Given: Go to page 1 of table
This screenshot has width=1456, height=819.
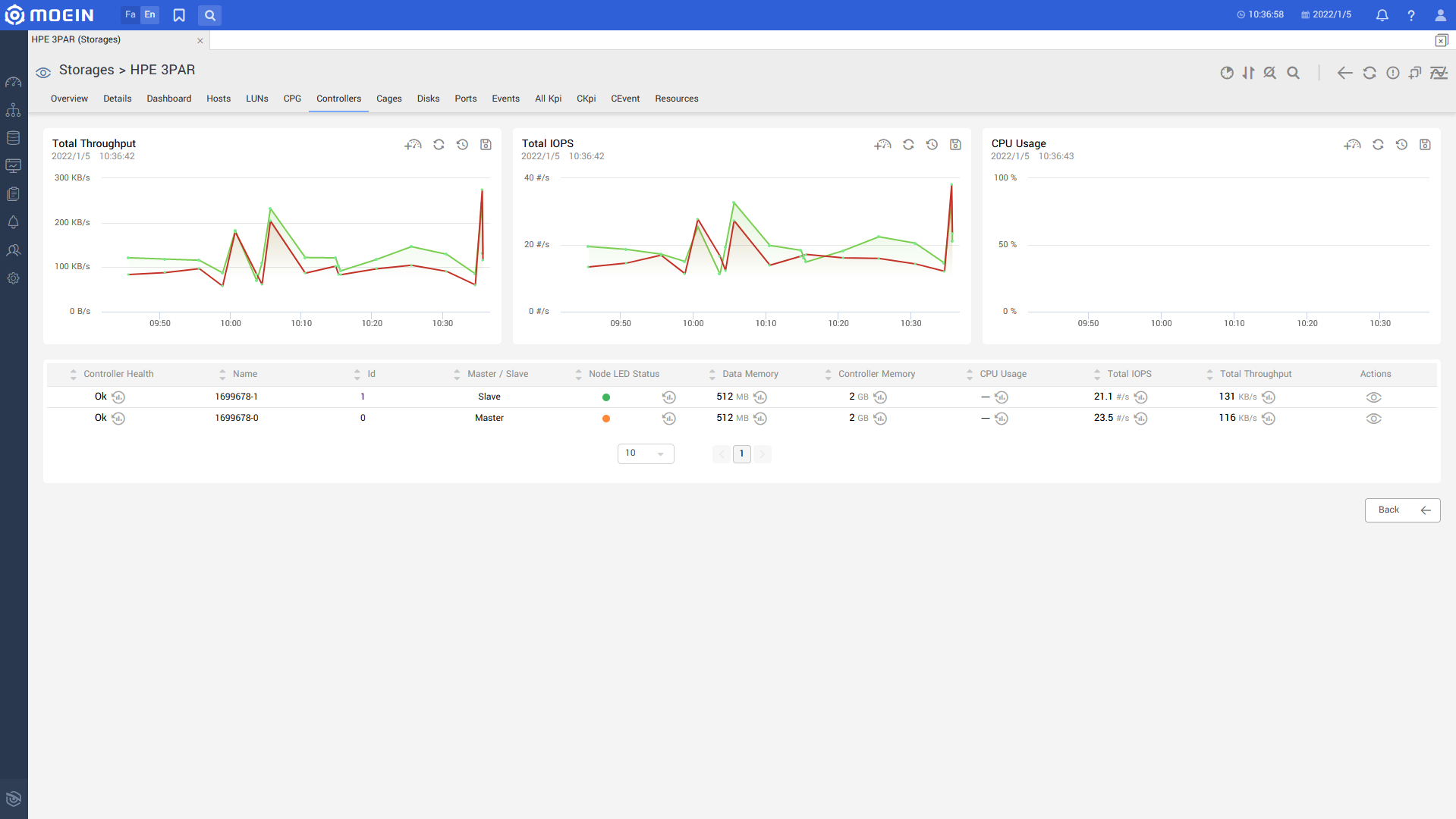Looking at the screenshot, I should click(x=742, y=454).
